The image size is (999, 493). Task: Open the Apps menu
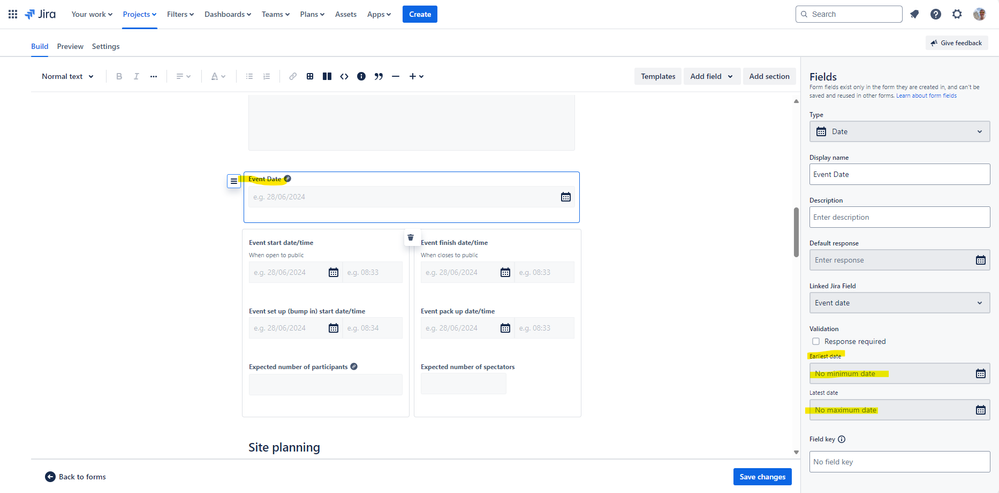[x=379, y=14]
